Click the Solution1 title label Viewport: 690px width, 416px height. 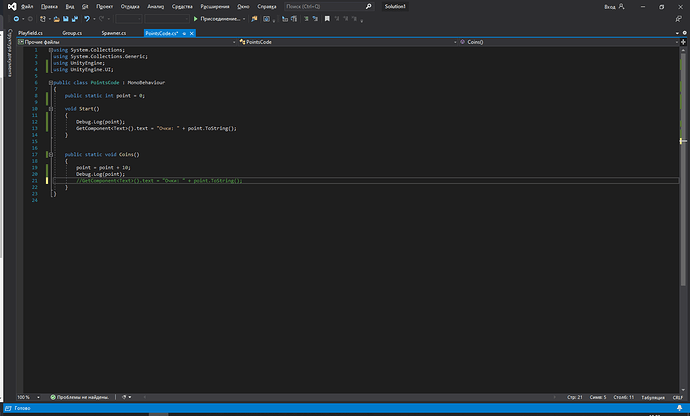[395, 6]
